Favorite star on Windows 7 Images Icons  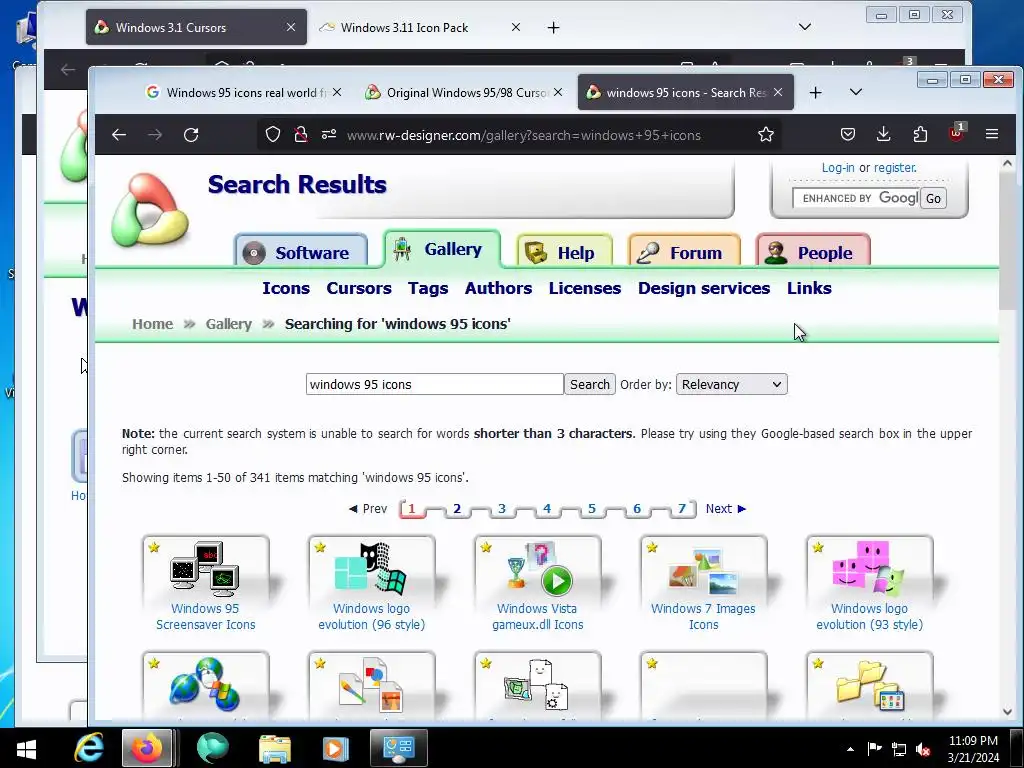coord(652,547)
